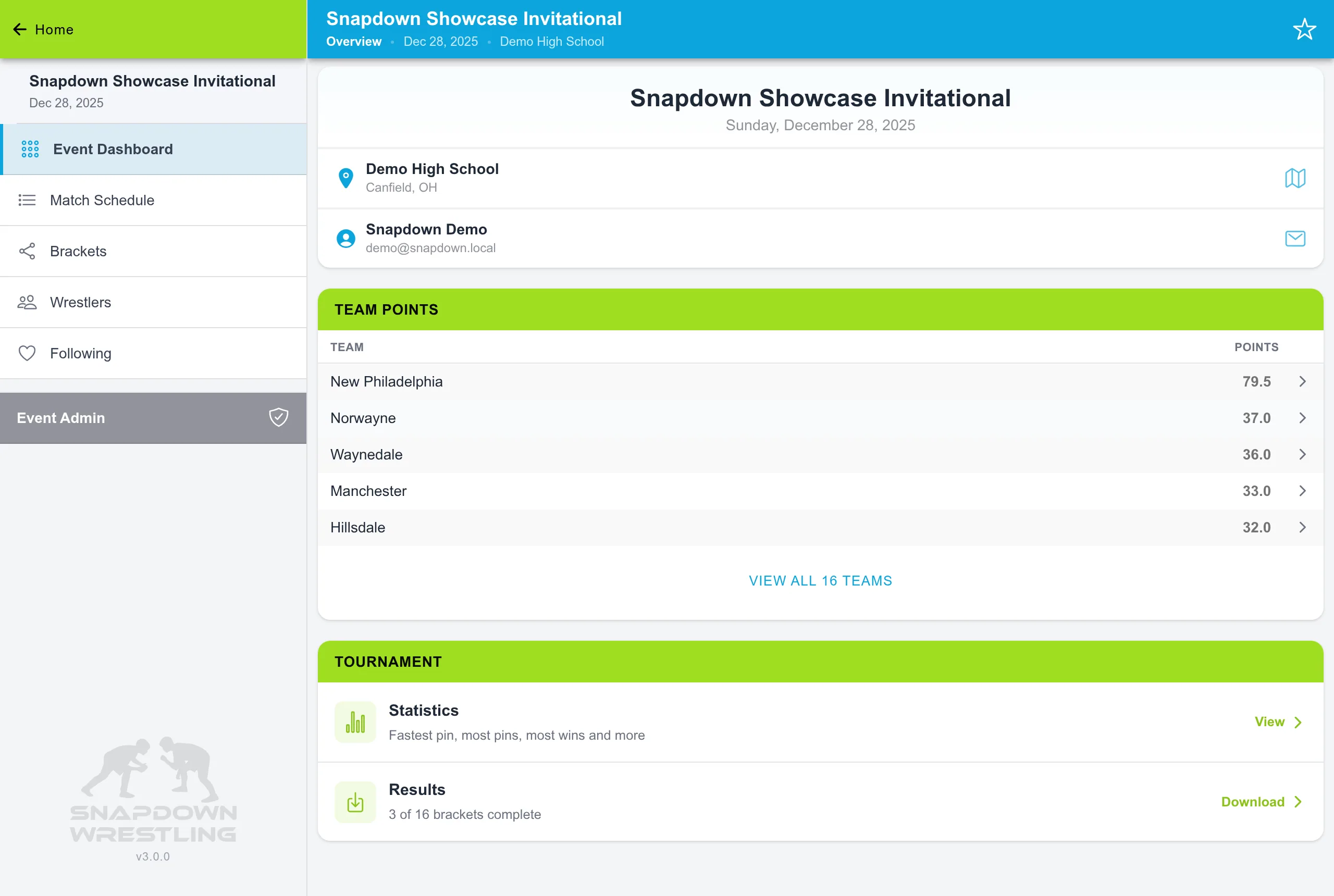This screenshot has height=896, width=1334.
Task: Click 'Sunday, December 28, 2025' date text
Action: click(x=820, y=125)
